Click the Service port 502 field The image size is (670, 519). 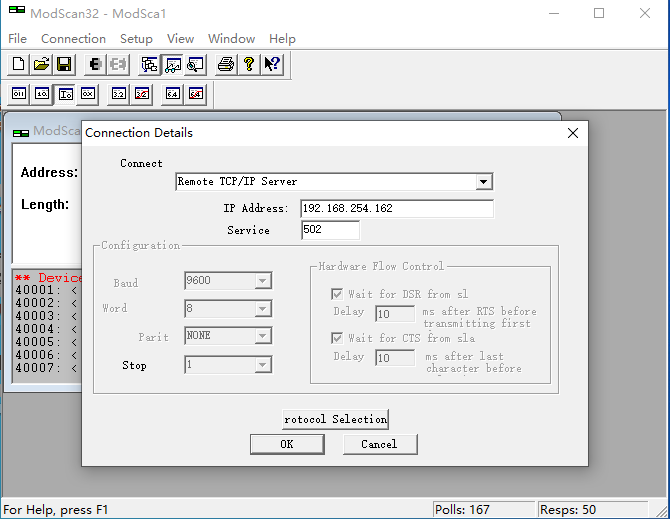(330, 230)
